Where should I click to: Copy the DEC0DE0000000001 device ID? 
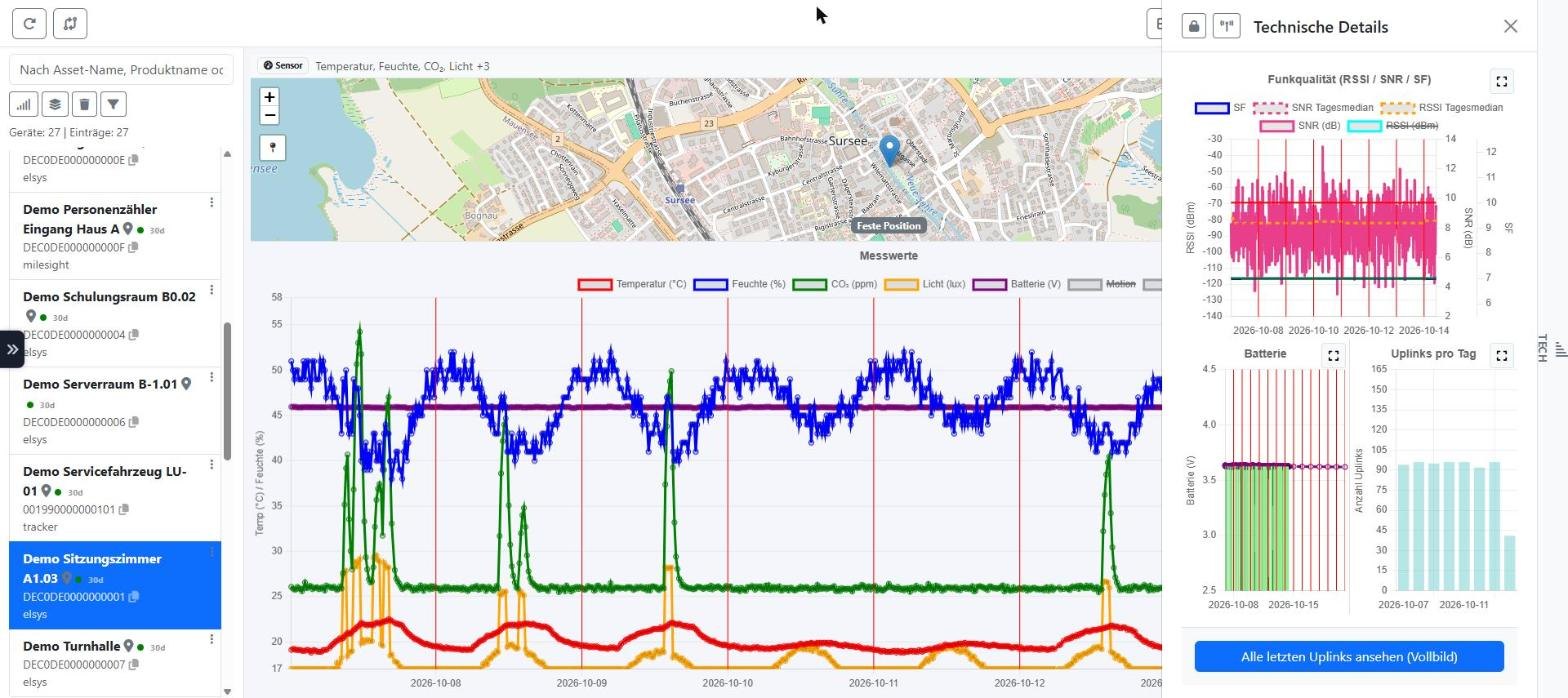click(x=134, y=597)
